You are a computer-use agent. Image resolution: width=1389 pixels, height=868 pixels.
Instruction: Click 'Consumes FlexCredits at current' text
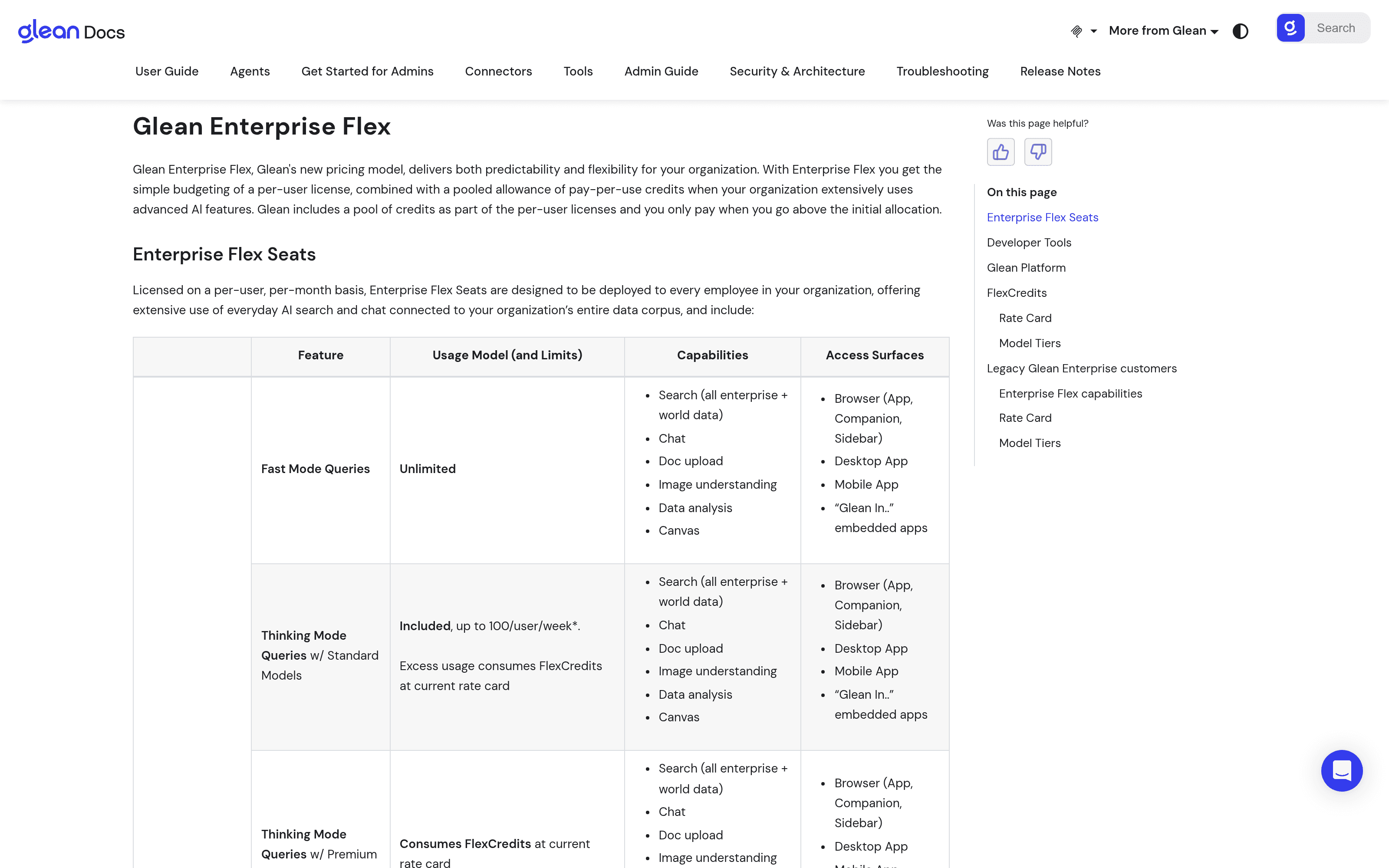tap(495, 844)
